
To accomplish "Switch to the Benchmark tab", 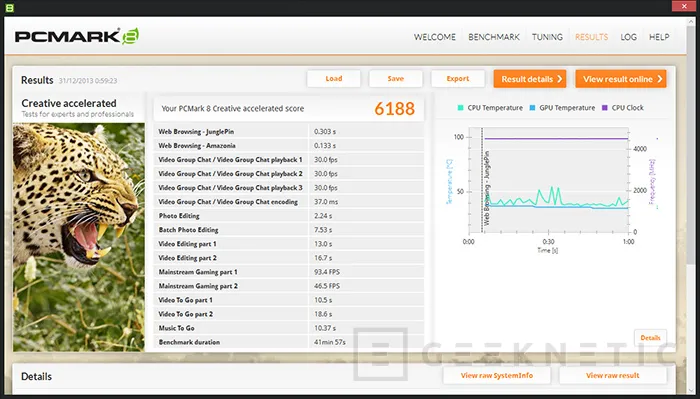I will coord(494,37).
